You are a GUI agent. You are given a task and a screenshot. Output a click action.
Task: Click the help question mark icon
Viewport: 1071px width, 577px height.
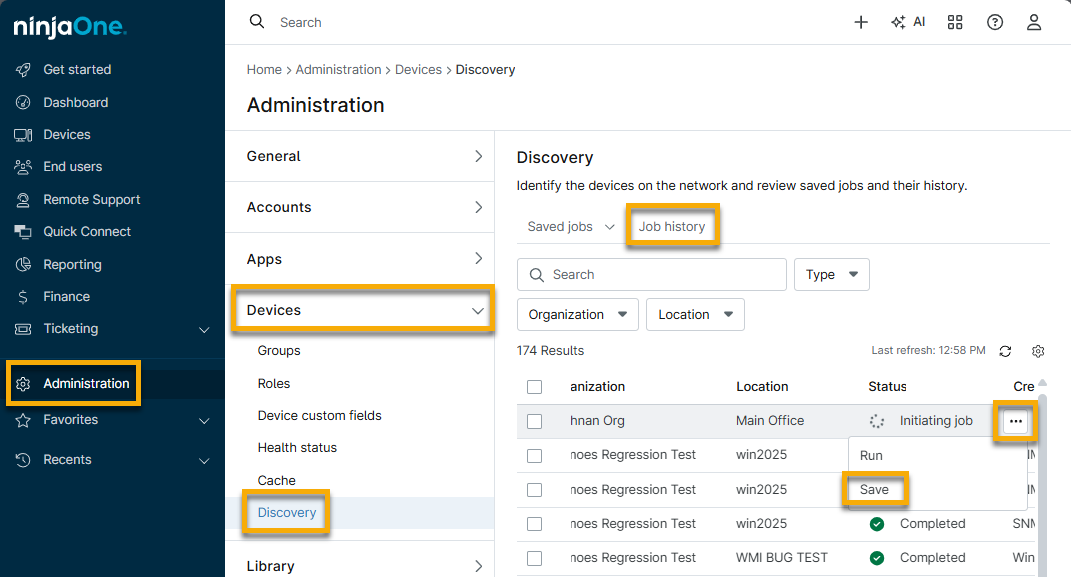tap(995, 22)
